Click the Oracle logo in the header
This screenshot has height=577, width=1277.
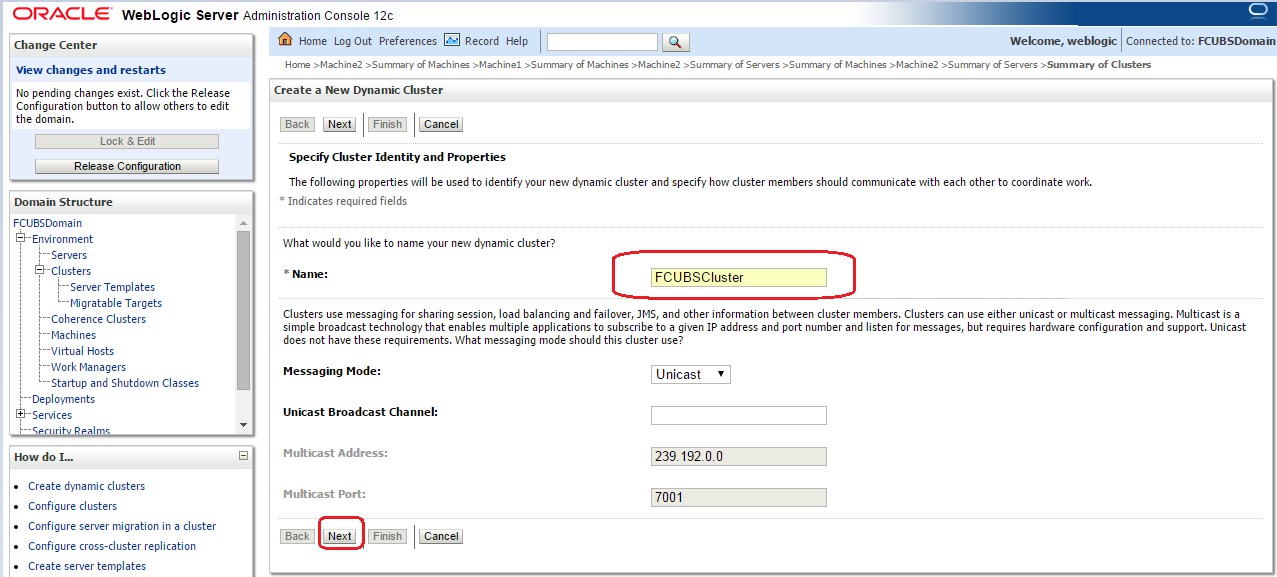pyautogui.click(x=61, y=15)
